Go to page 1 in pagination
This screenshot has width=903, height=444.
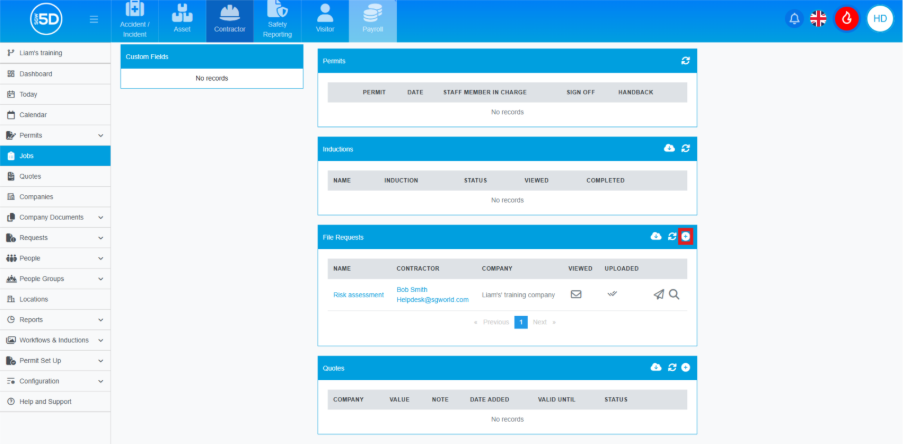[520, 322]
